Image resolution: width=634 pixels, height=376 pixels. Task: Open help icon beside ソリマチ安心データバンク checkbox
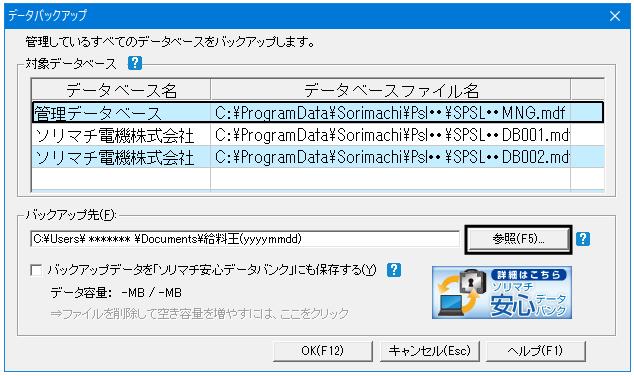point(394,270)
